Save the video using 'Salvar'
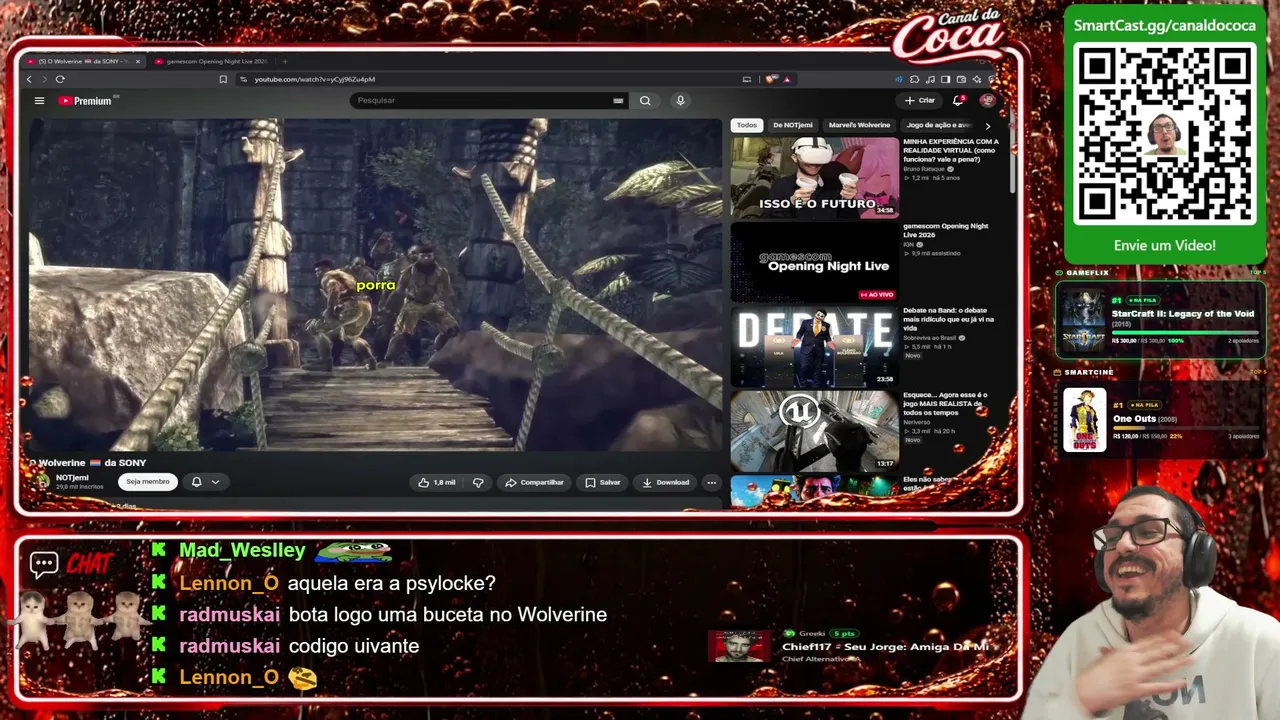The height and width of the screenshot is (720, 1280). coord(603,482)
